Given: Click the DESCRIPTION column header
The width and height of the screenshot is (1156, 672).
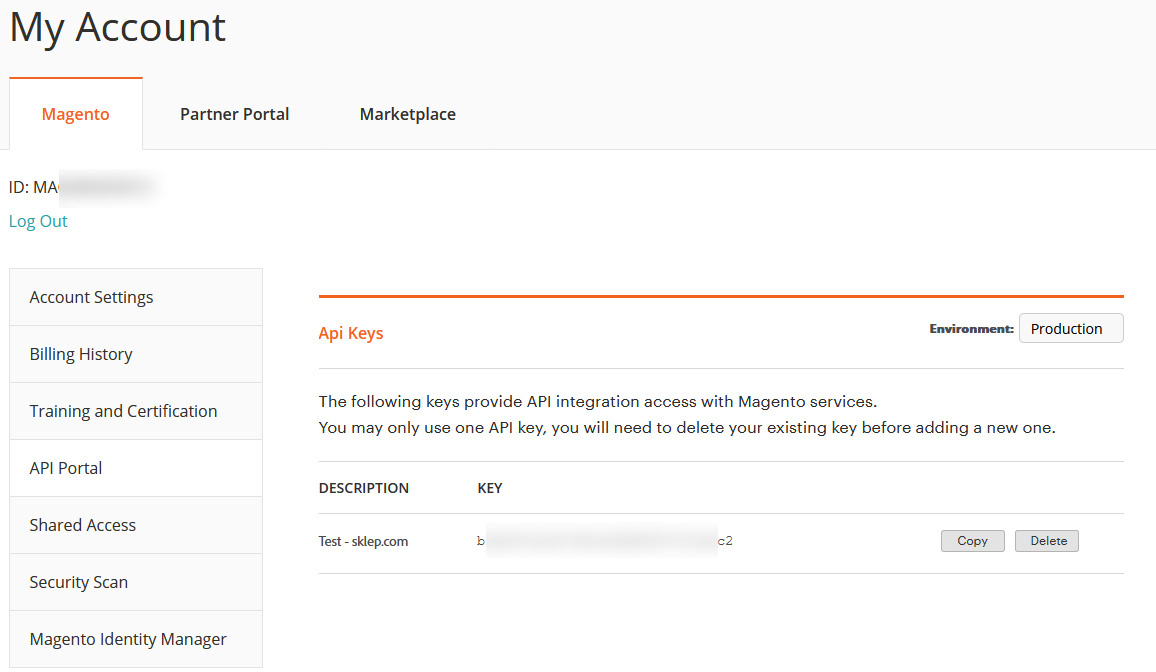Looking at the screenshot, I should coord(363,488).
